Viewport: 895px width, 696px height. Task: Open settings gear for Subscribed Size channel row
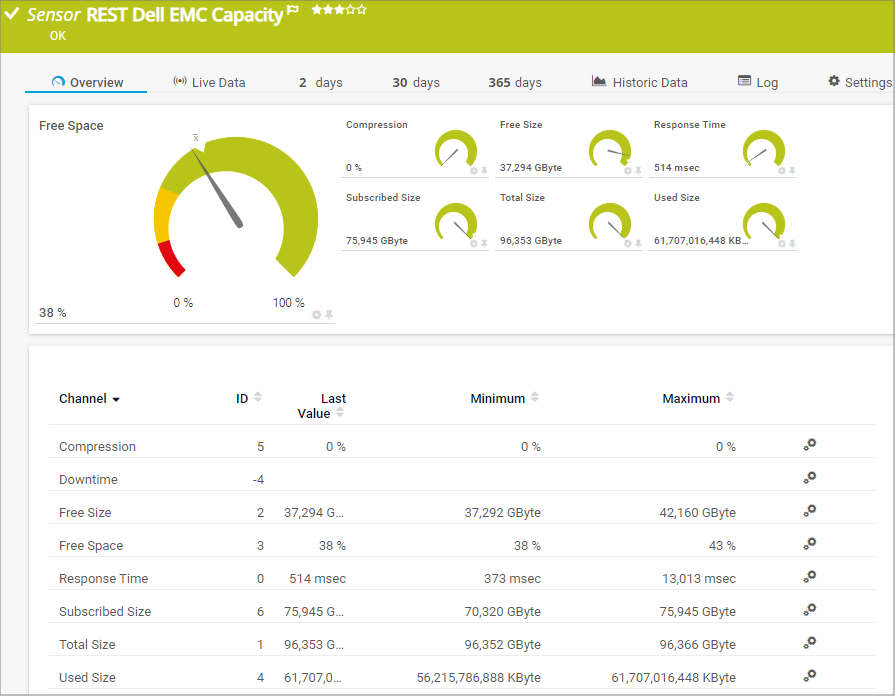(x=810, y=610)
